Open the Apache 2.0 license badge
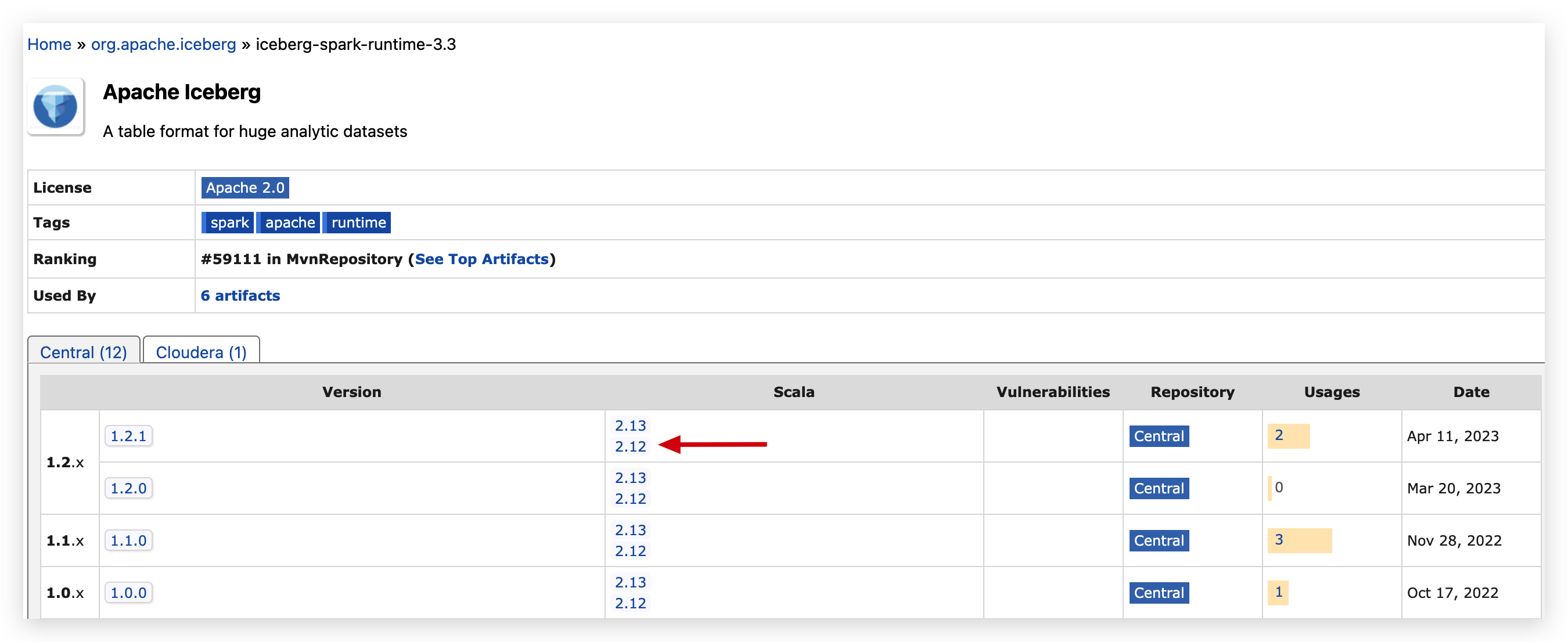 pos(244,187)
